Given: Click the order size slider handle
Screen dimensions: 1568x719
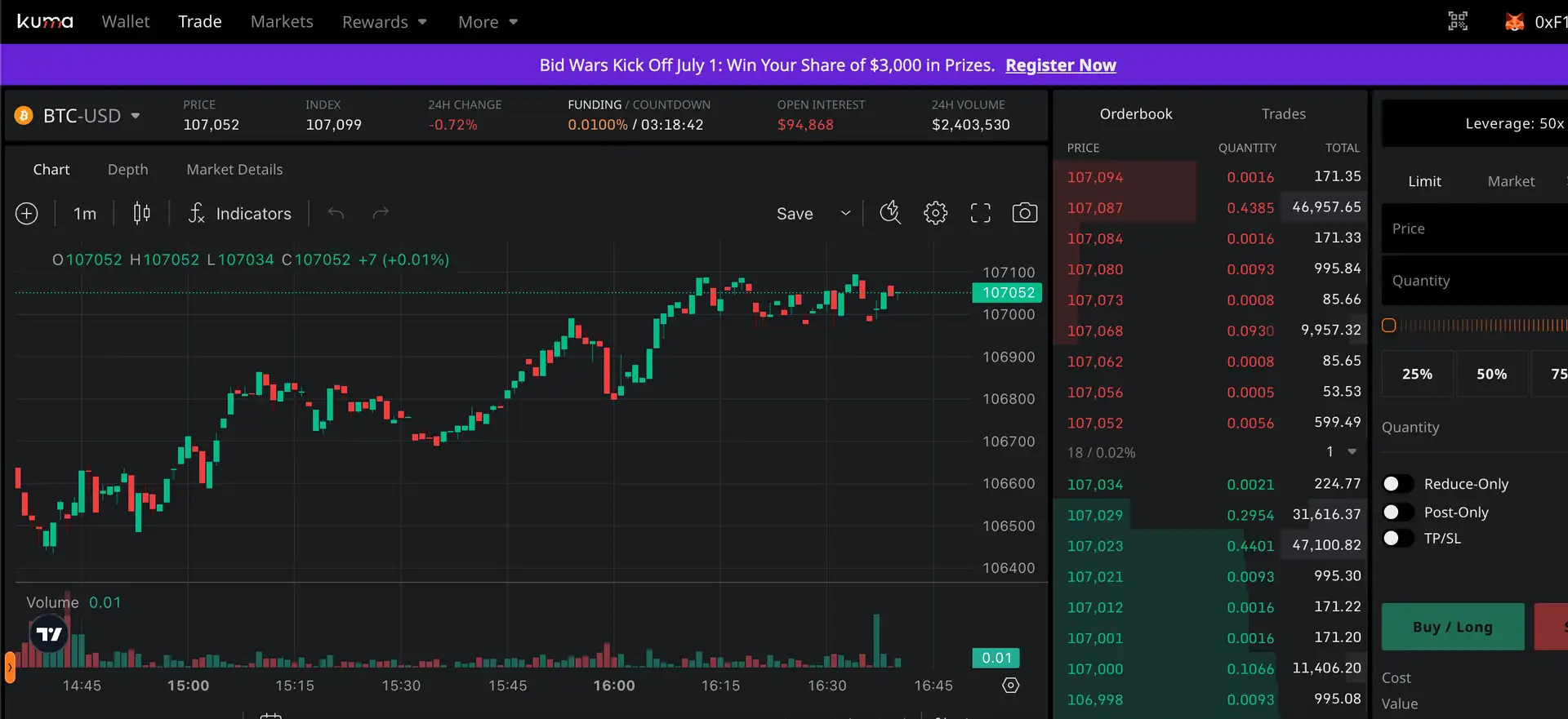Looking at the screenshot, I should tap(1388, 326).
